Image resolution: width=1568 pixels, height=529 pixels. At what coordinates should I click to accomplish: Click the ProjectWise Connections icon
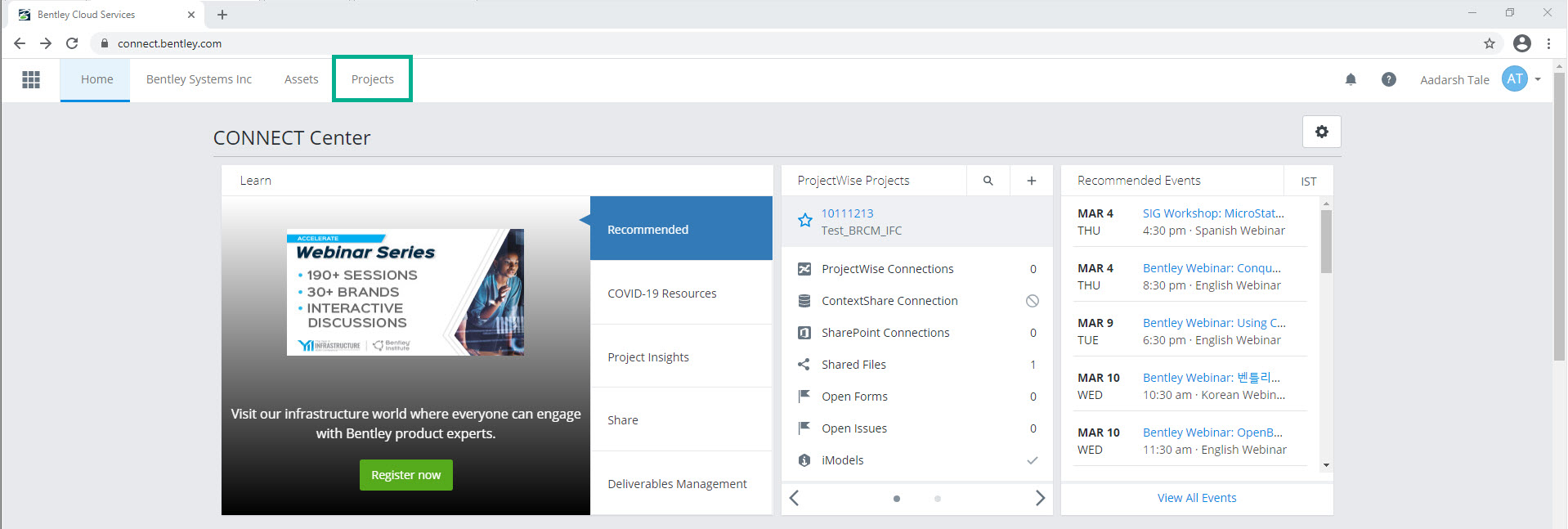[x=804, y=269]
